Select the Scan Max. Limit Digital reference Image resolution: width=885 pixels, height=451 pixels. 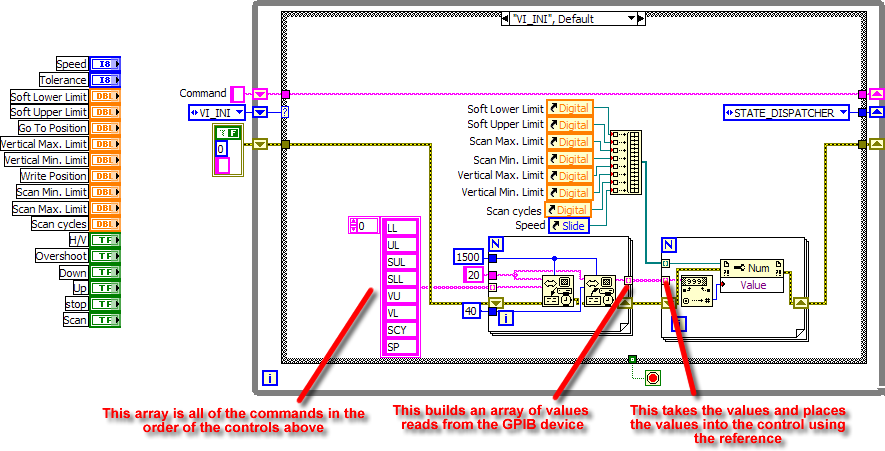point(569,142)
